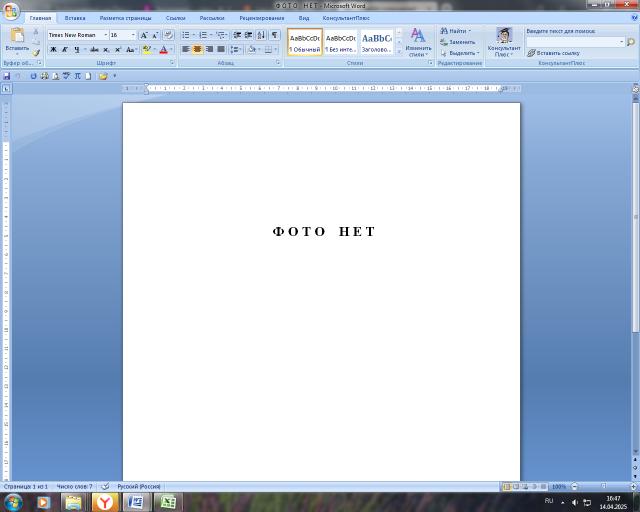640x512 pixels.
Task: Switch to the Вставка tab
Action: tap(75, 18)
